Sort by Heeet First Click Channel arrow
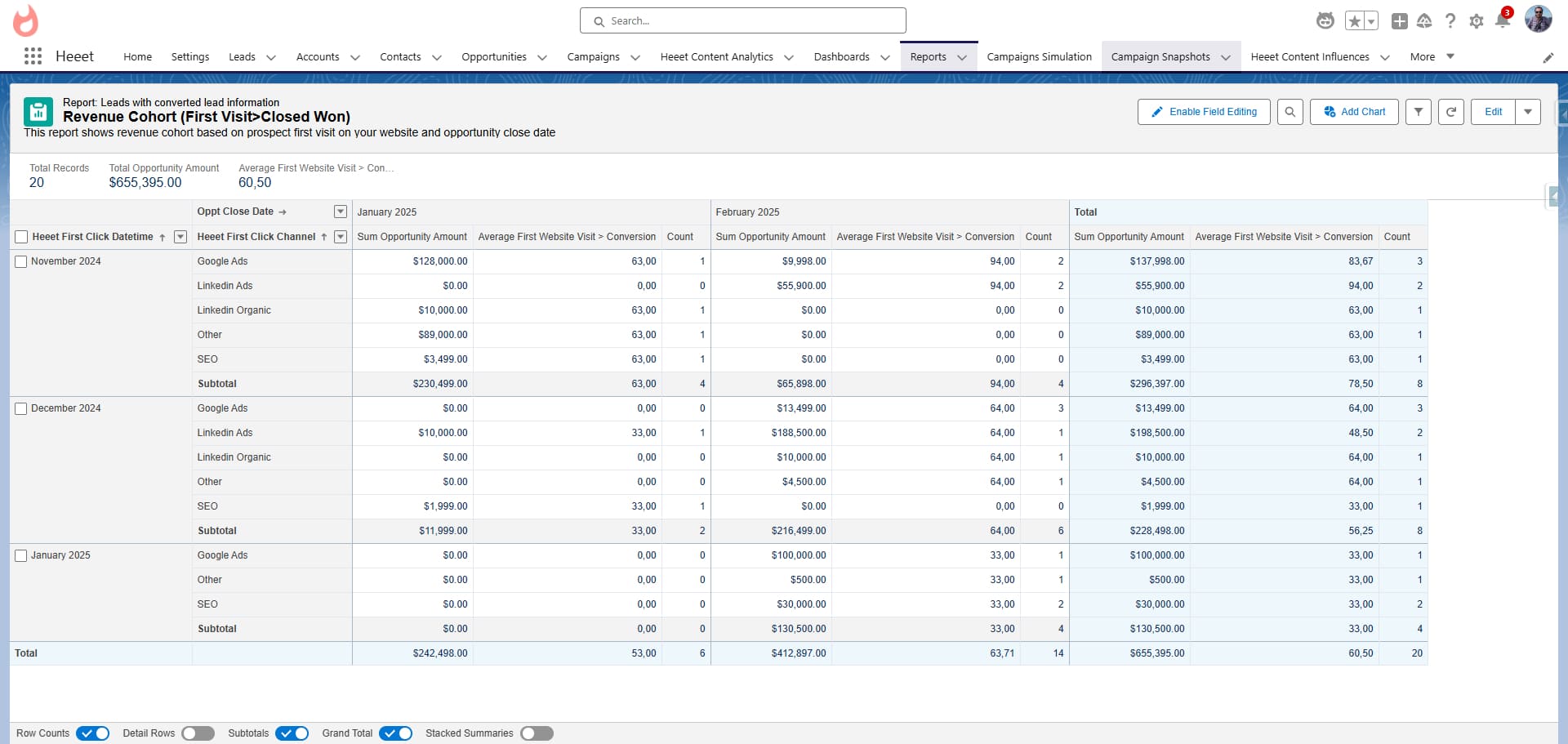The width and height of the screenshot is (1568, 744). coord(324,237)
